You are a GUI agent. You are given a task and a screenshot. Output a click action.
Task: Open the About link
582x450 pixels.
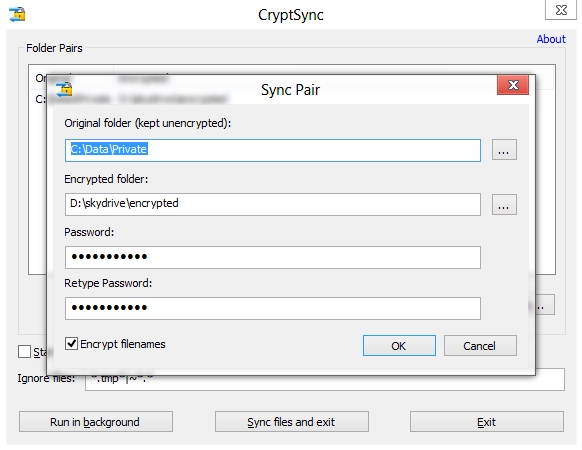(551, 39)
